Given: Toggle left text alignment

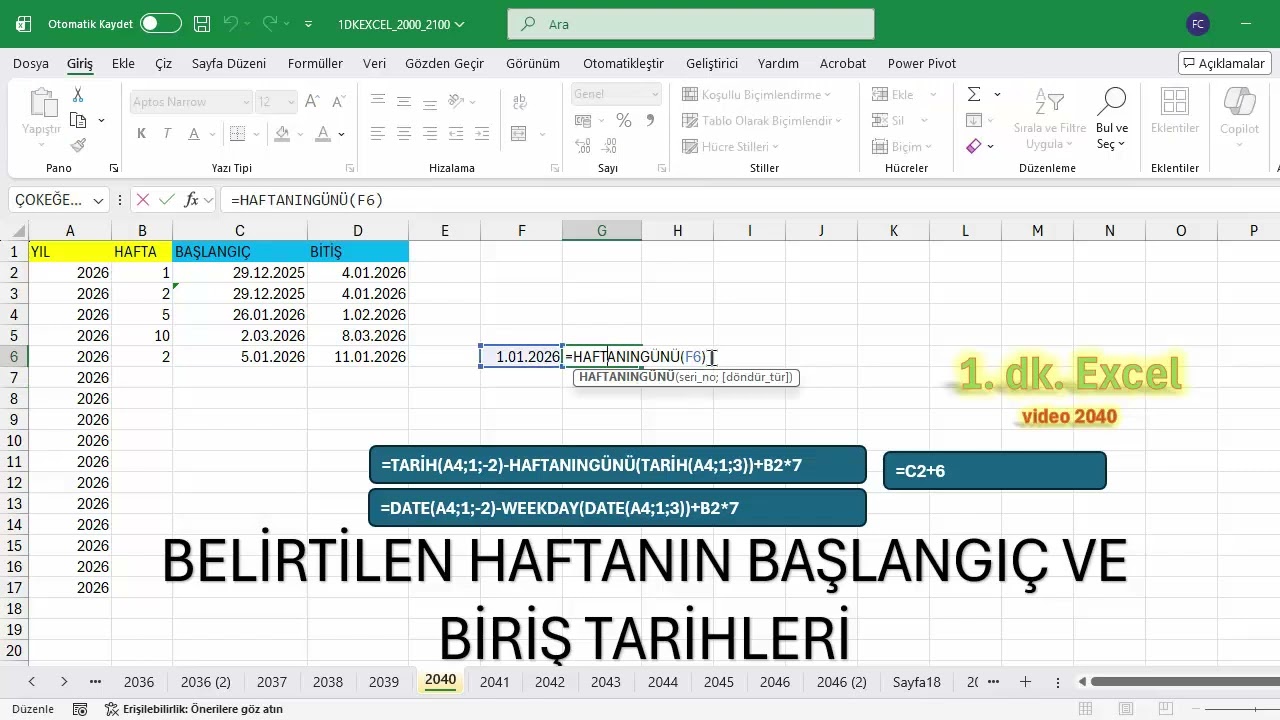Looking at the screenshot, I should [378, 133].
